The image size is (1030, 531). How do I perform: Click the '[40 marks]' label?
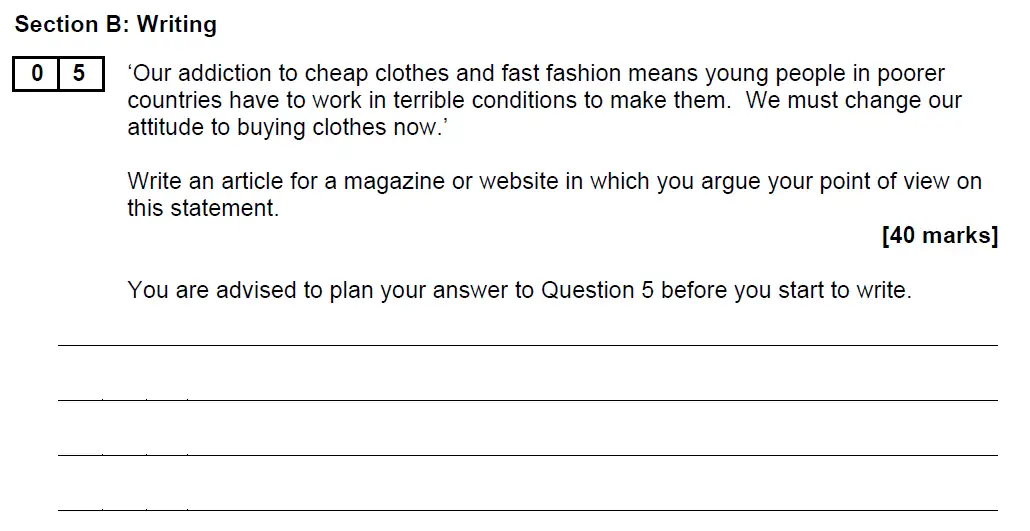(x=940, y=235)
